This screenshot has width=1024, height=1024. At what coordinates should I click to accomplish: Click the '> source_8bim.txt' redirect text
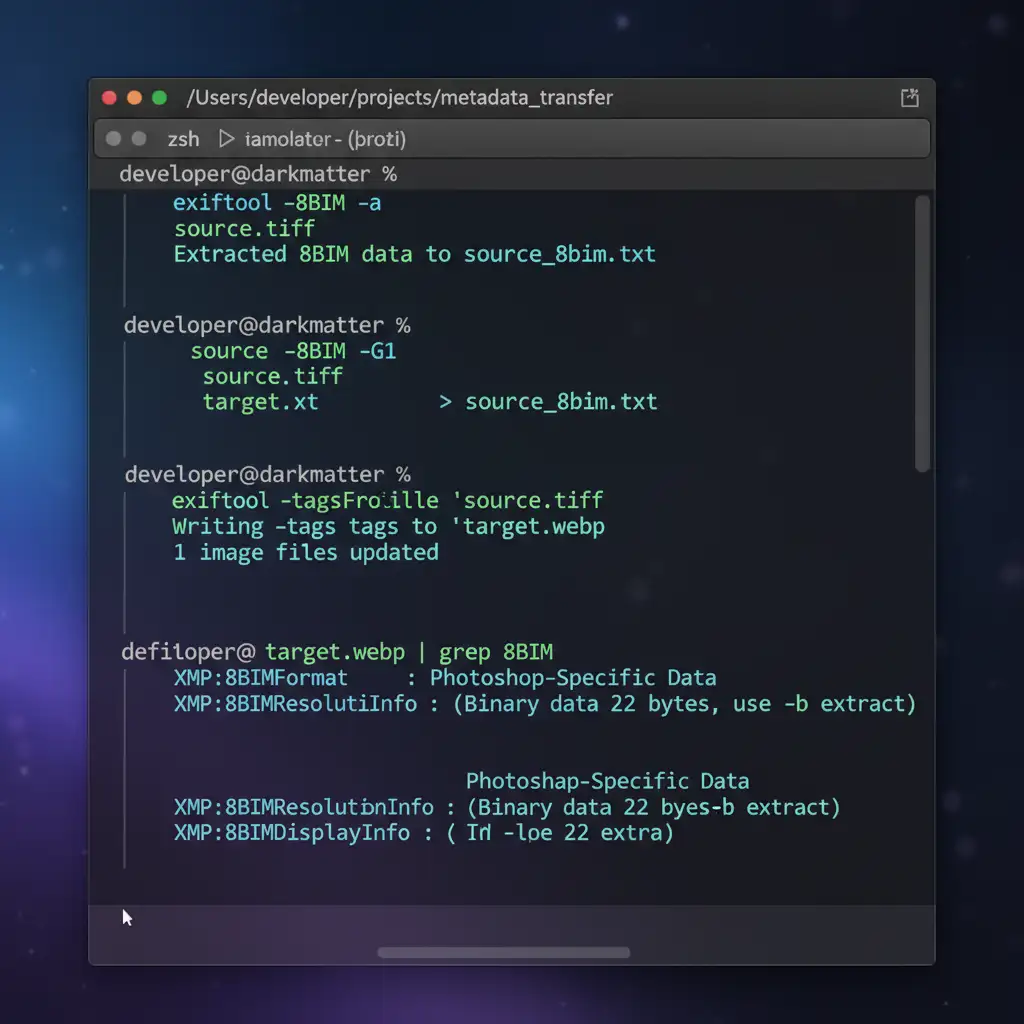tap(548, 402)
